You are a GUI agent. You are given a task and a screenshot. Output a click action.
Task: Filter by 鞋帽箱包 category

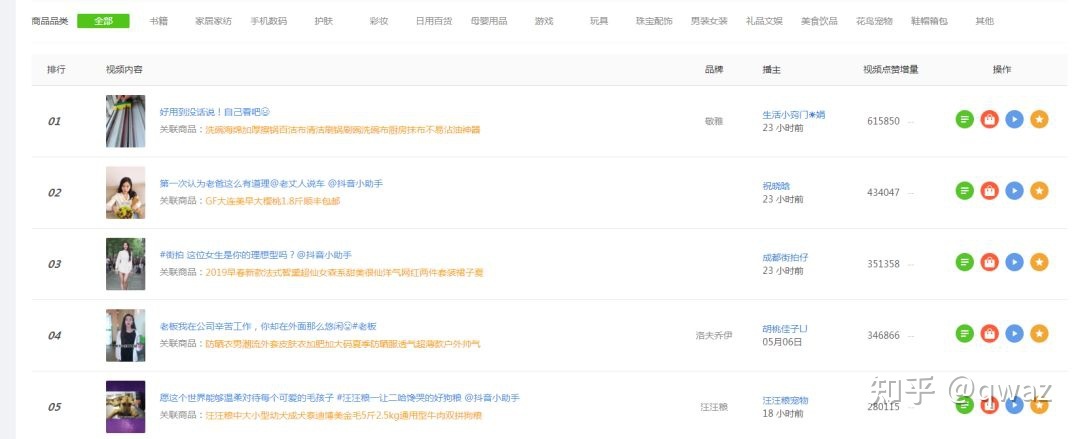click(930, 21)
